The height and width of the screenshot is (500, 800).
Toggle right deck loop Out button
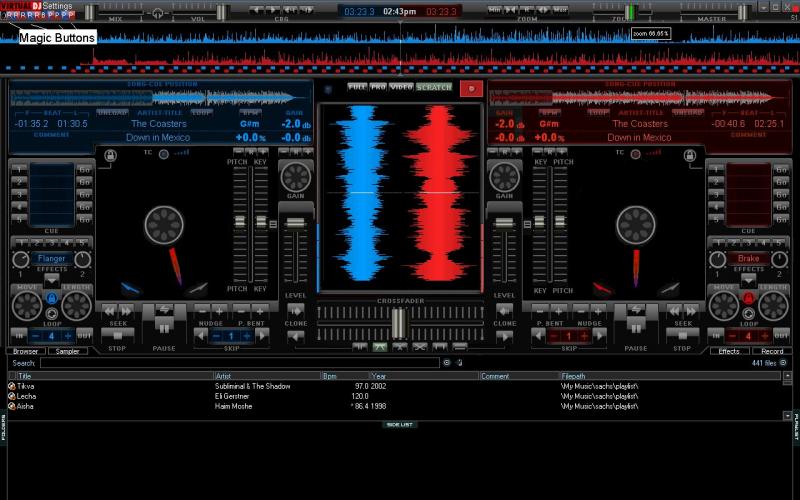(781, 336)
